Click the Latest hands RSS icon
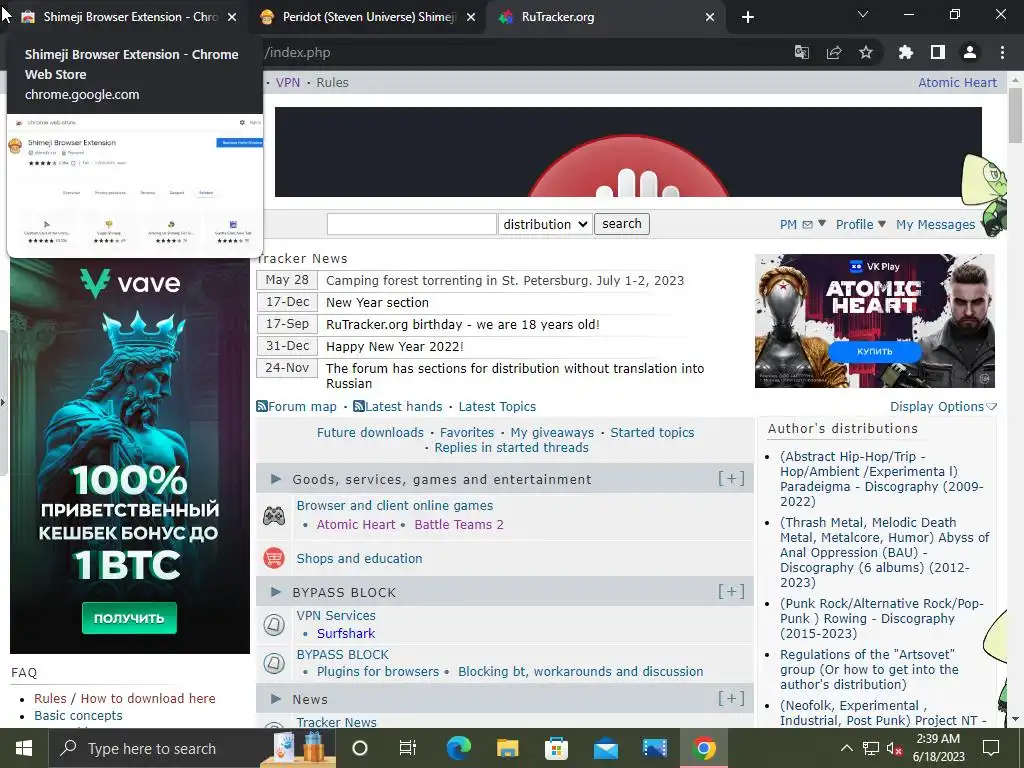 359,406
